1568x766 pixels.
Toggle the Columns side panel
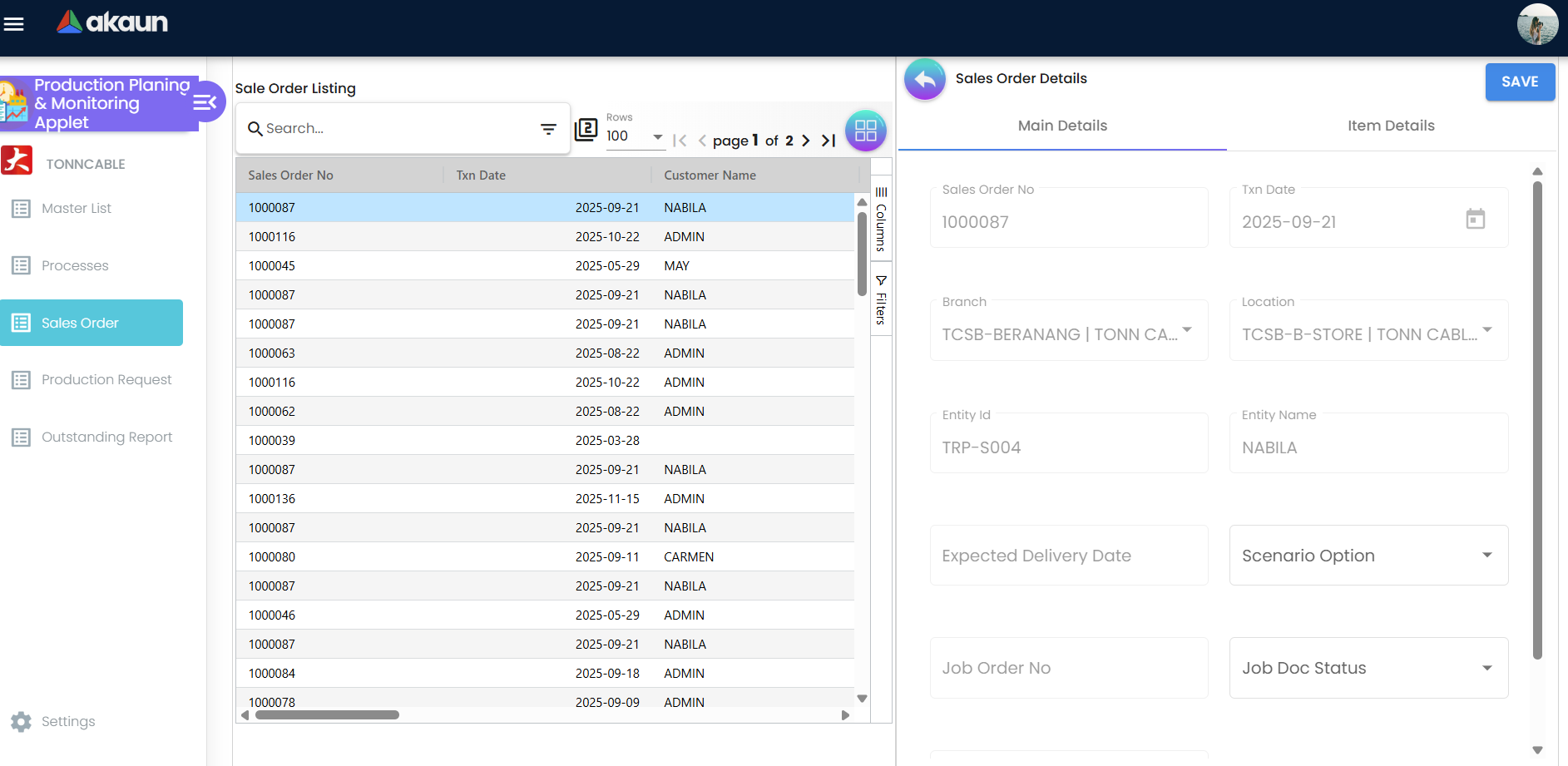[881, 220]
